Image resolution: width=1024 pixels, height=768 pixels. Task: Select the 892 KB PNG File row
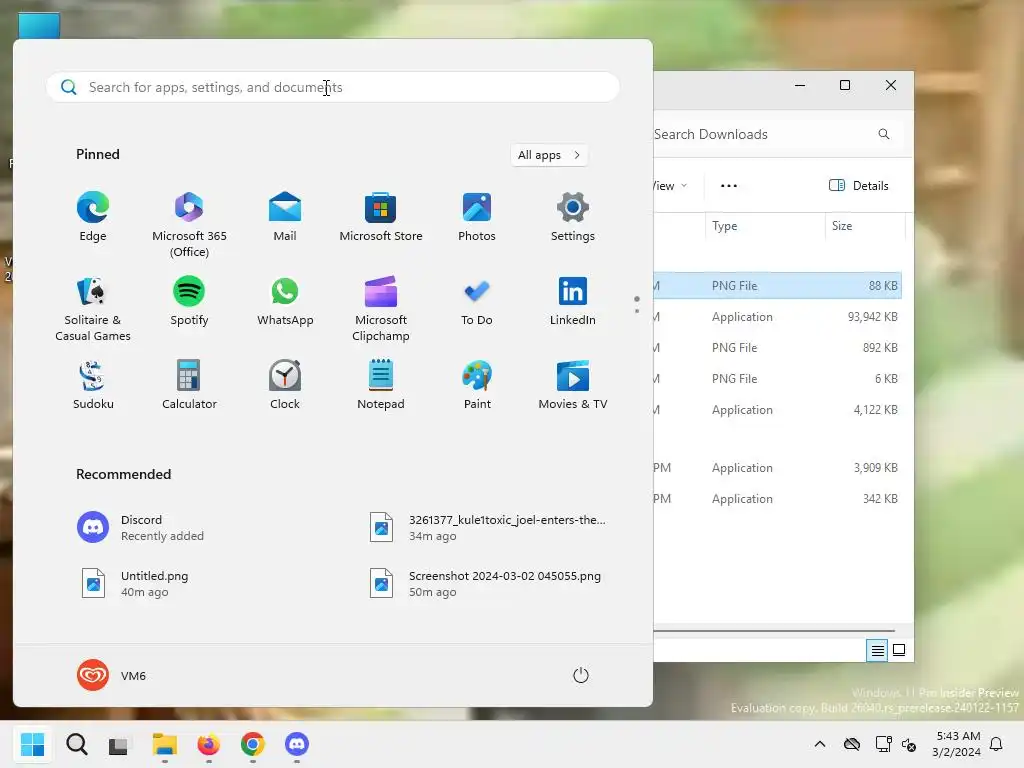(x=777, y=347)
